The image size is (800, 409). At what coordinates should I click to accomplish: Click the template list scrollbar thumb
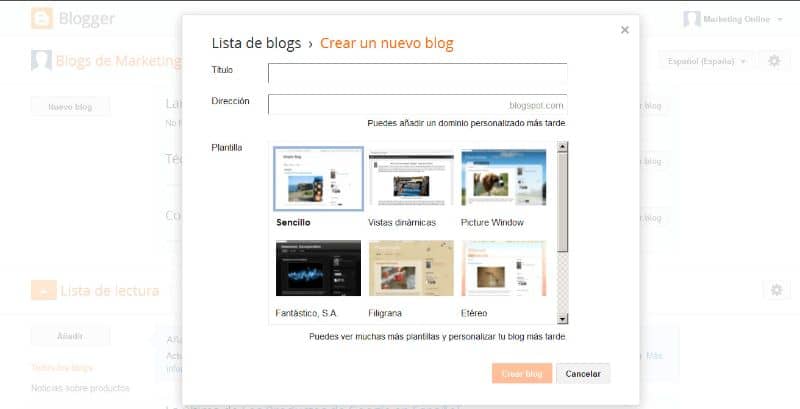562,202
